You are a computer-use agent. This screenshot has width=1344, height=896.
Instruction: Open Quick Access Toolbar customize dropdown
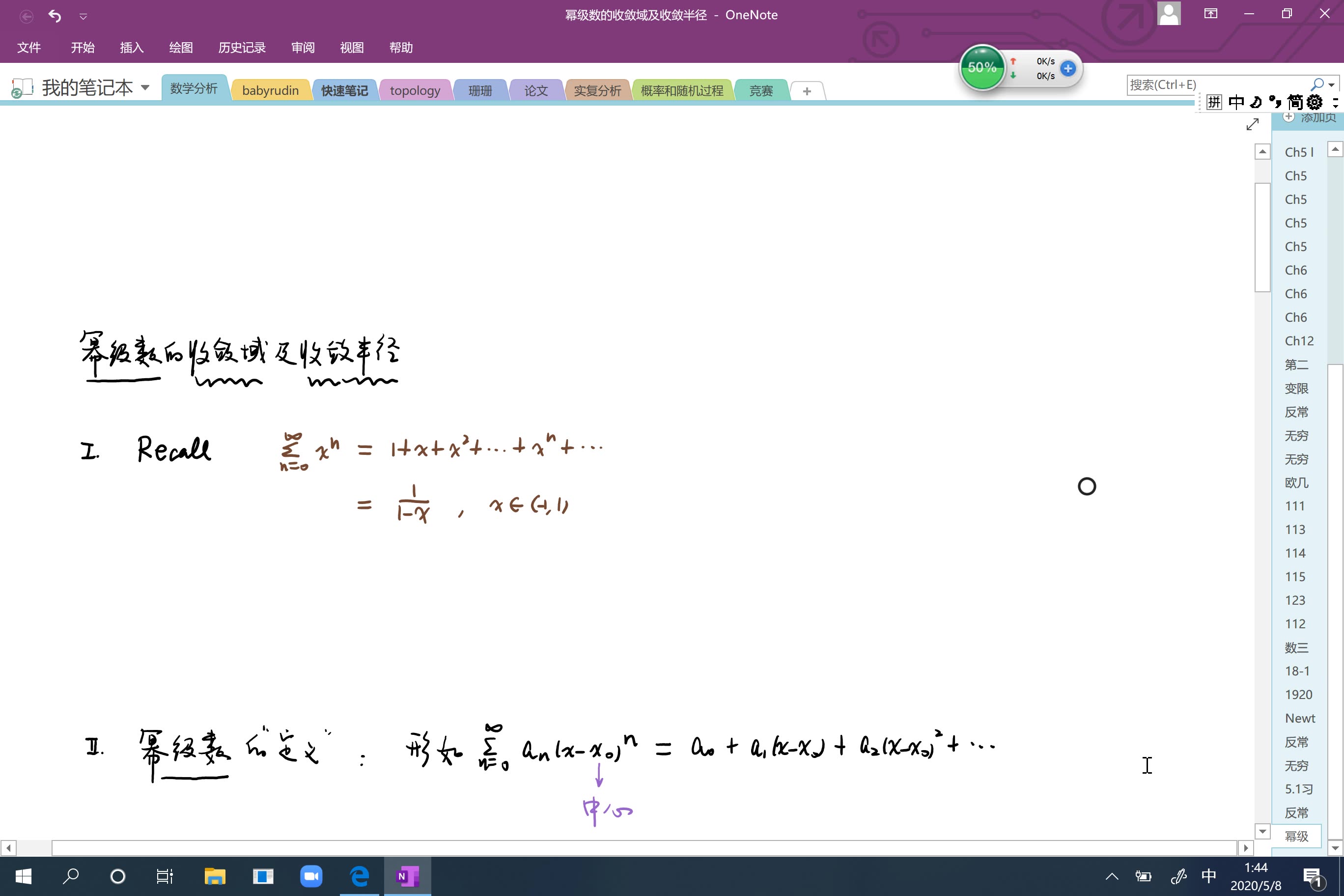click(84, 17)
